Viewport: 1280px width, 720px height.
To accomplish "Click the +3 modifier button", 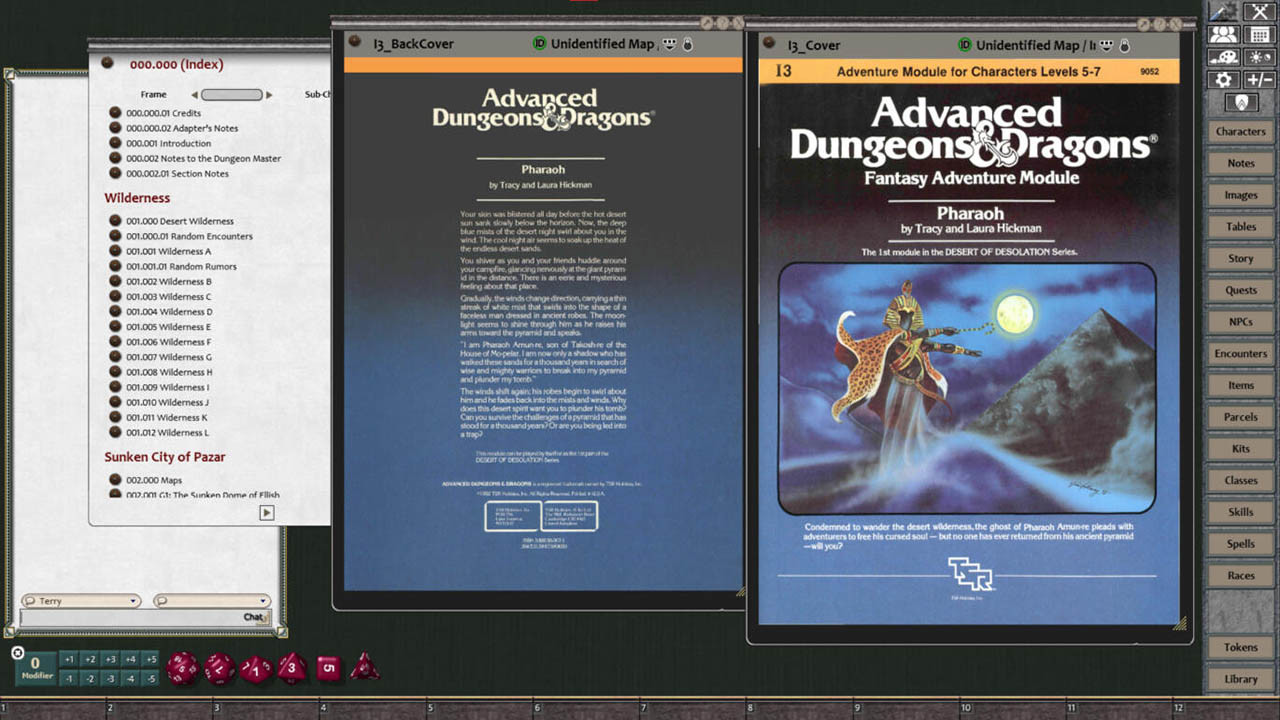I will coord(110,659).
